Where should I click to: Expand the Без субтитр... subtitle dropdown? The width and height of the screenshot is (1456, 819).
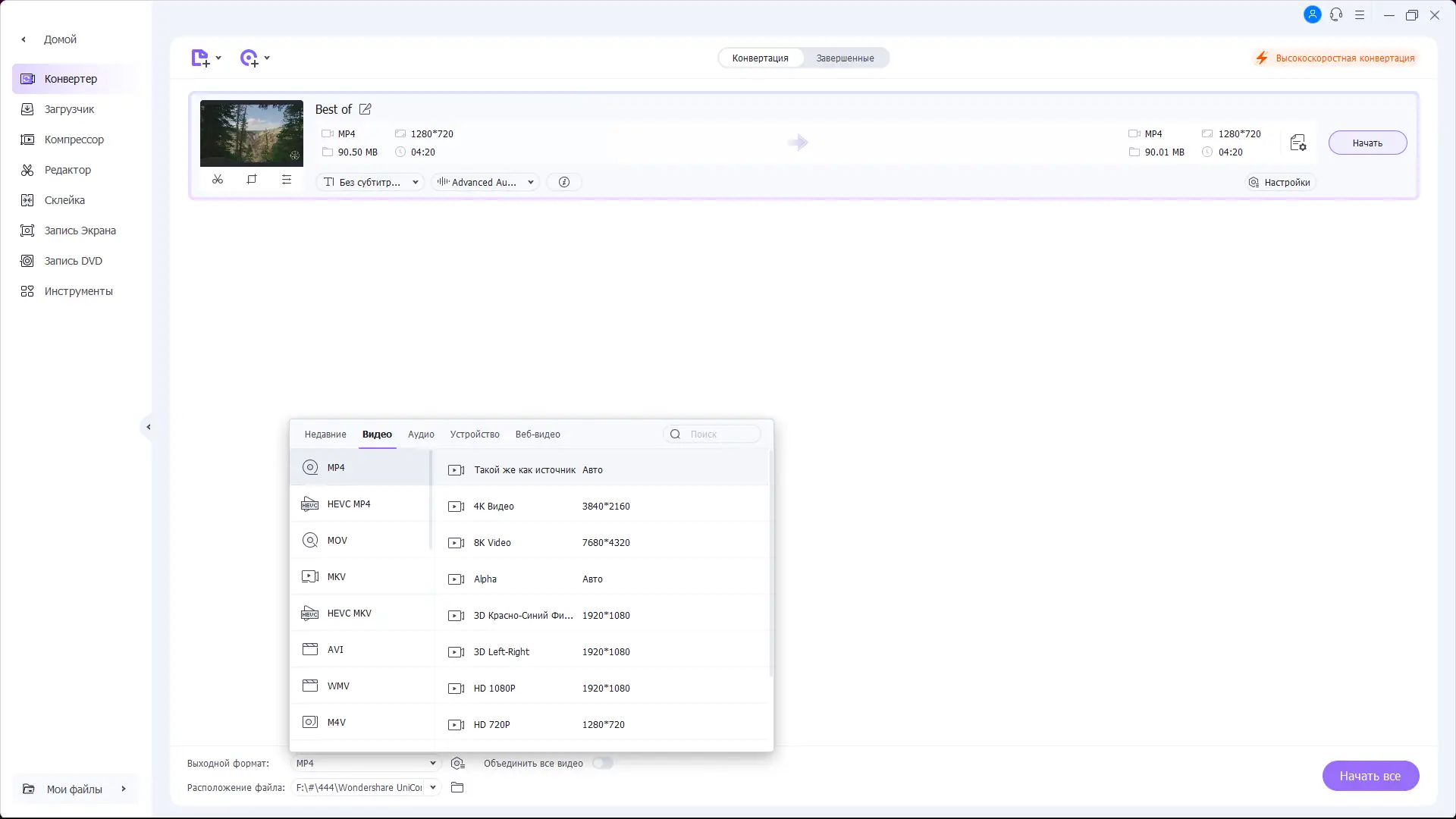[x=371, y=182]
